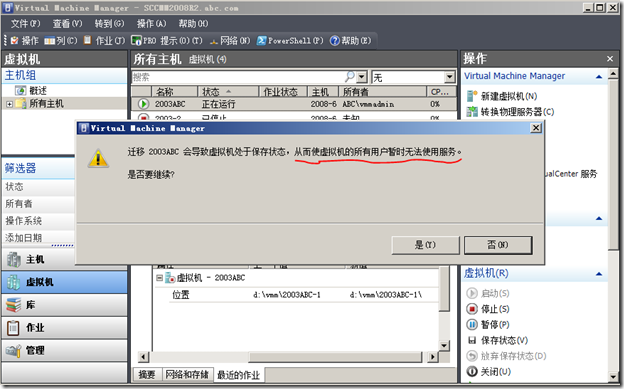Open the 操作(A) menu
Screen dimensions: 624x389
152,23
